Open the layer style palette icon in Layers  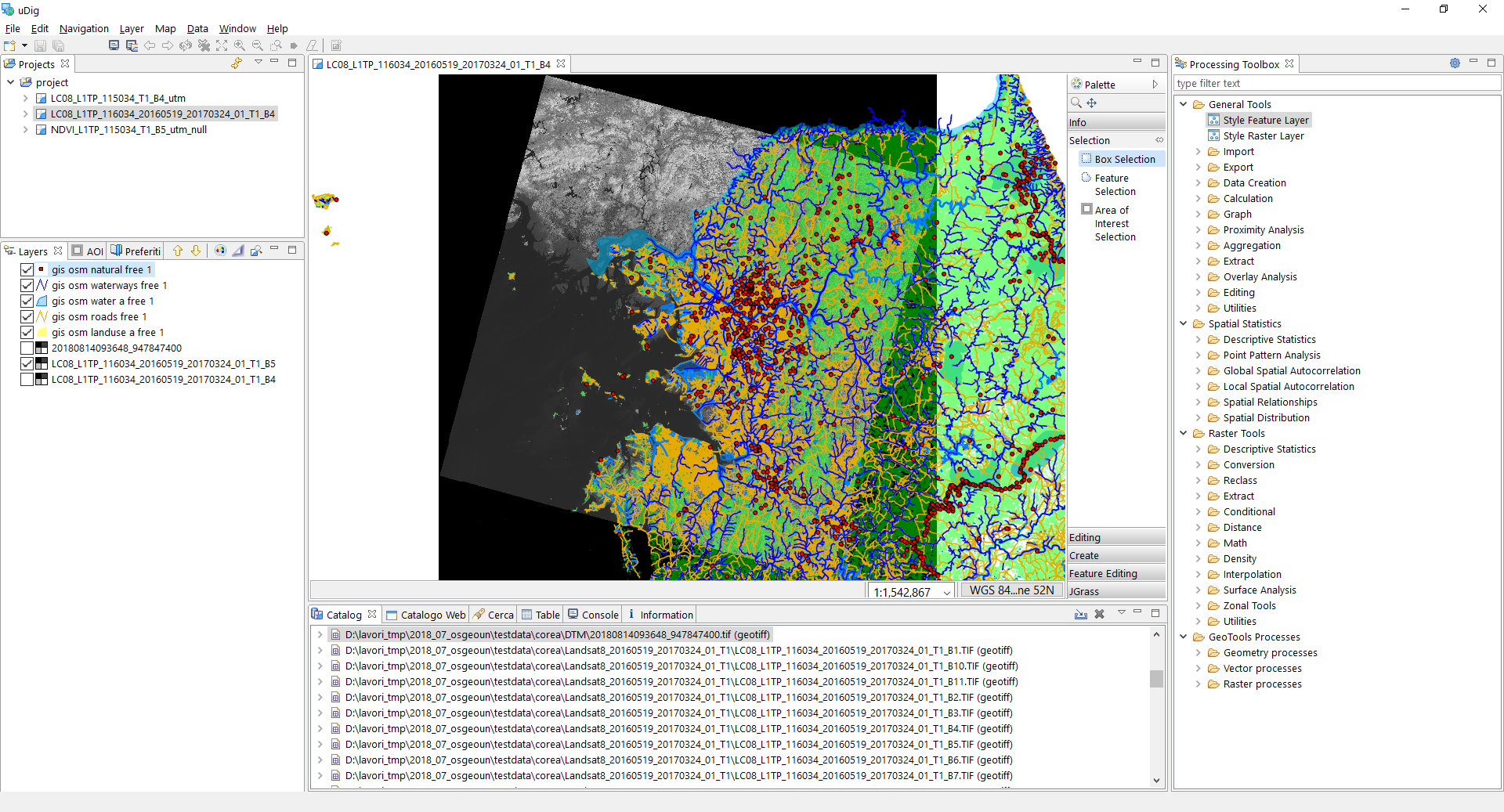(220, 251)
